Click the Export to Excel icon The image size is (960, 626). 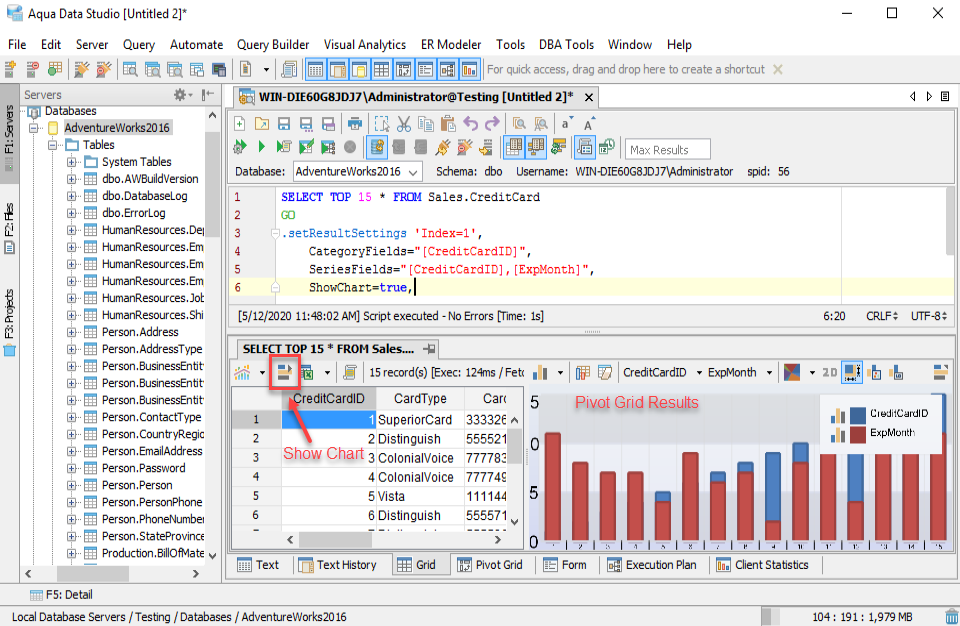[307, 372]
